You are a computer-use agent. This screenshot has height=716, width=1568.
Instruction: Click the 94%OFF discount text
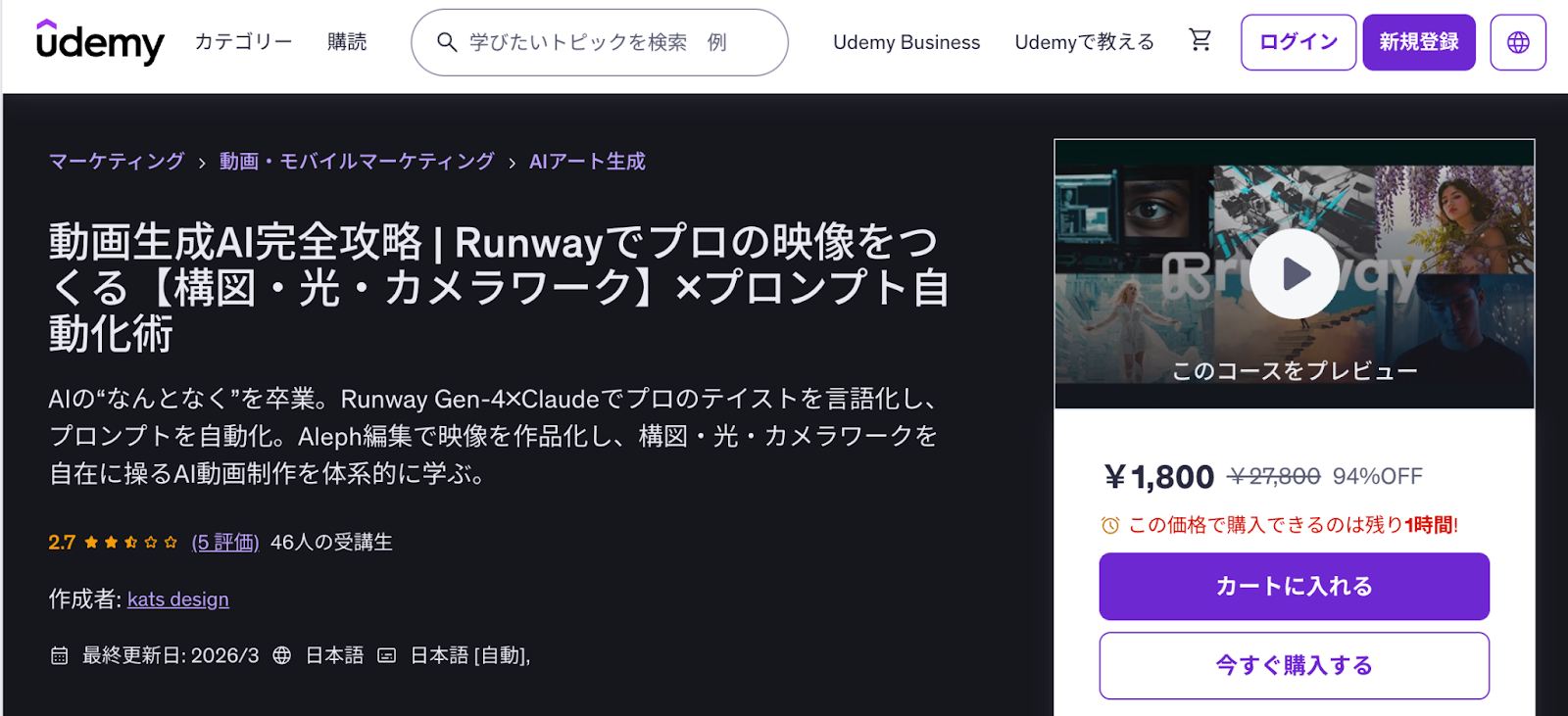[x=1377, y=476]
